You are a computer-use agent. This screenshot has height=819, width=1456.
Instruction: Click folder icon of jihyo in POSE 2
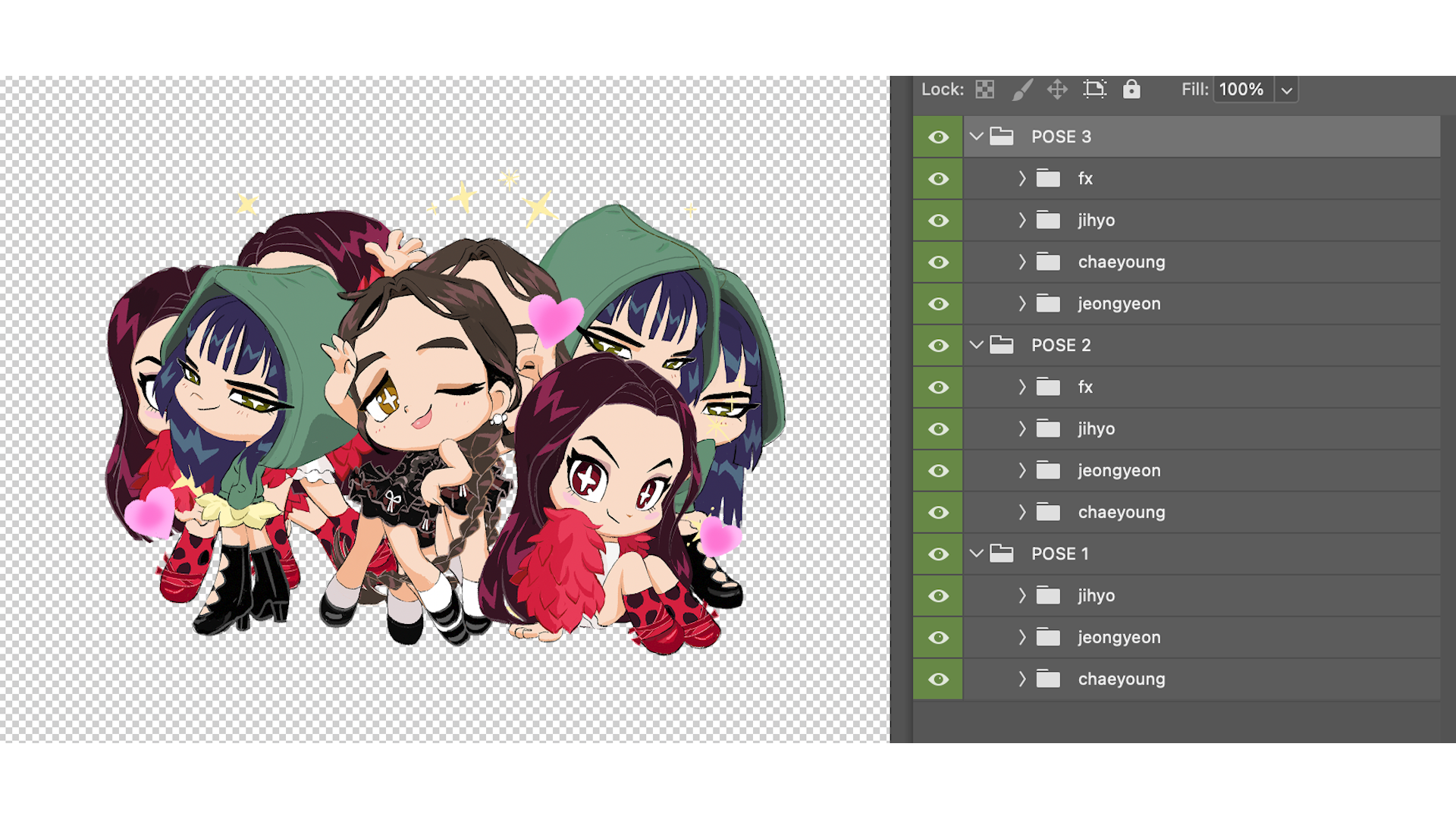1048,428
